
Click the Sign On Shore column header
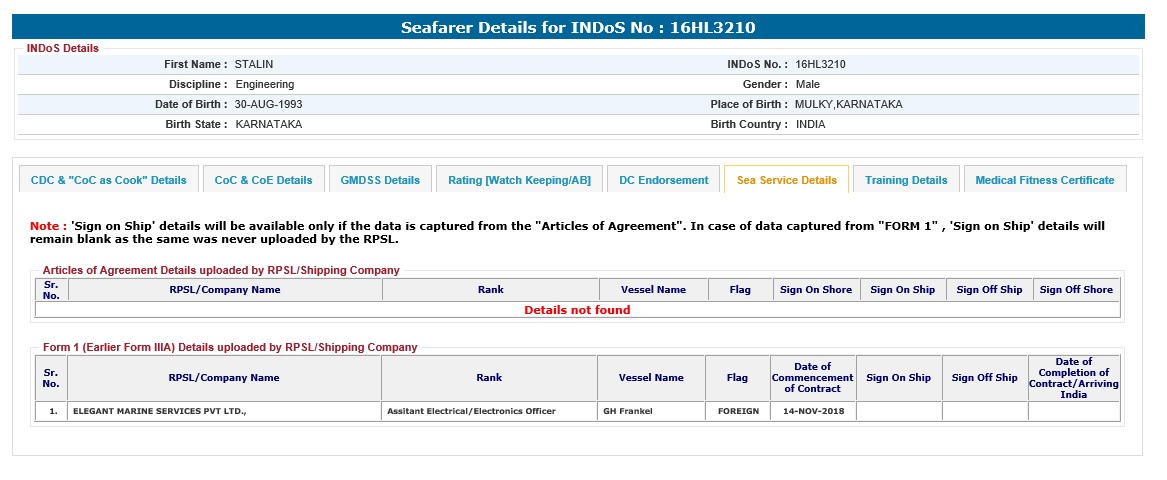[815, 290]
